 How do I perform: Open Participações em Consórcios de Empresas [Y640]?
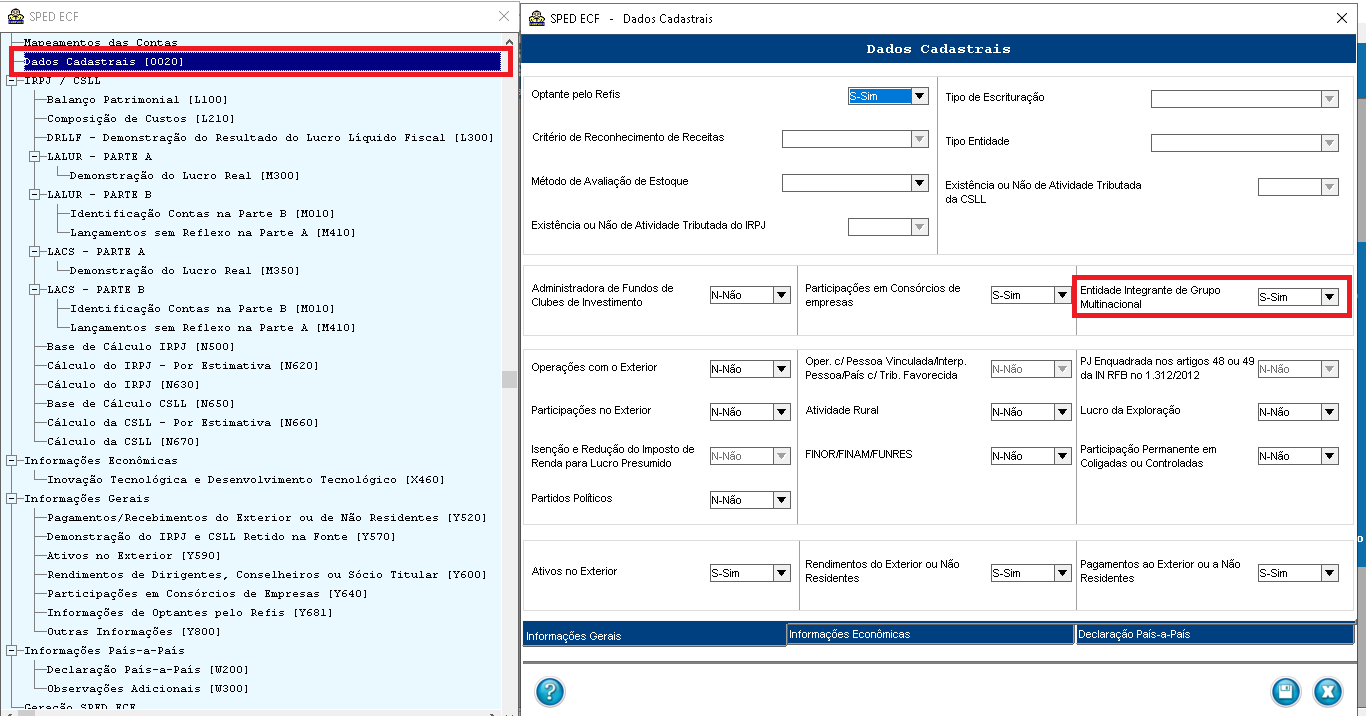click(207, 594)
